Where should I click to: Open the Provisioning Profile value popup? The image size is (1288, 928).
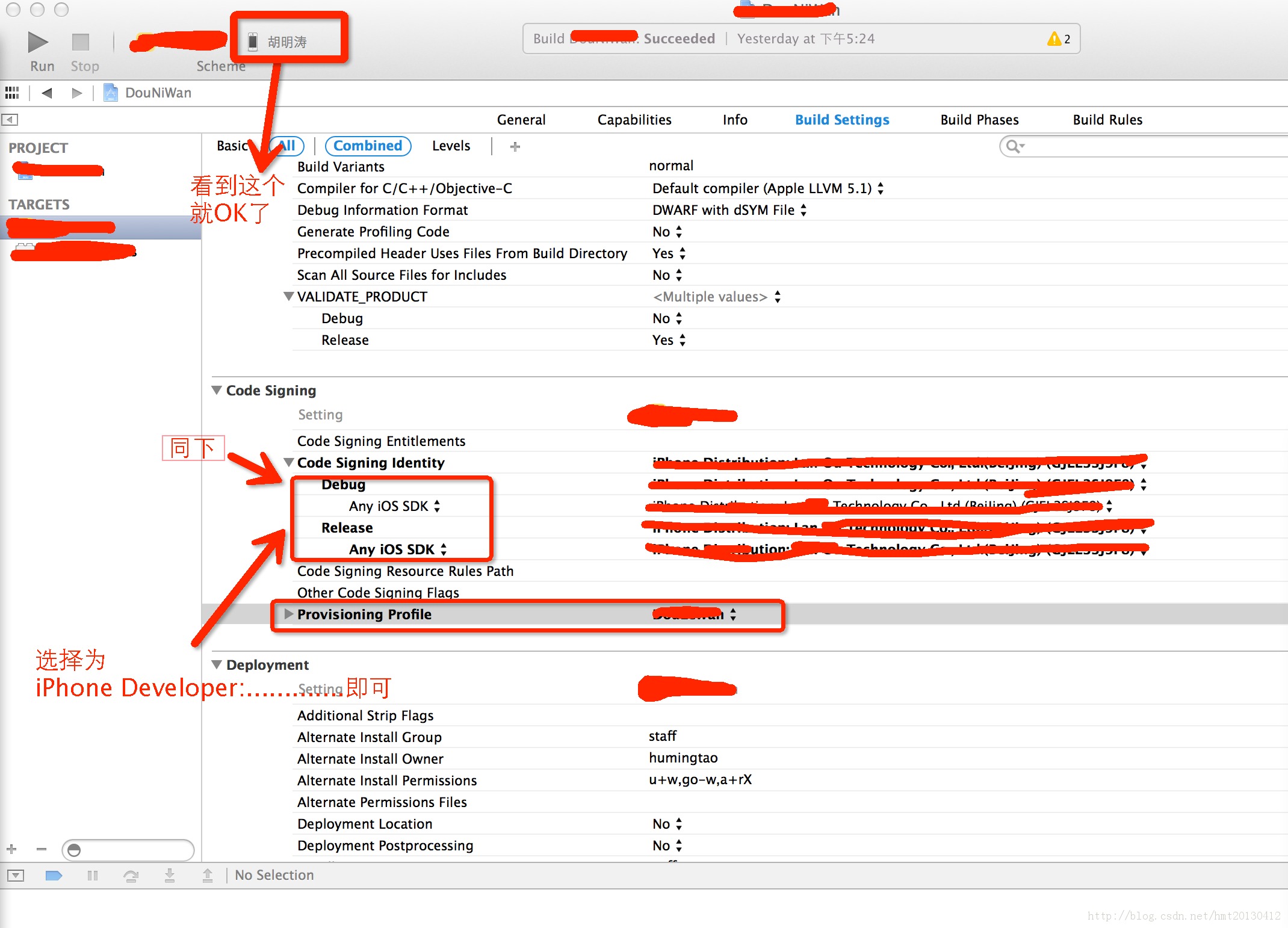click(695, 614)
